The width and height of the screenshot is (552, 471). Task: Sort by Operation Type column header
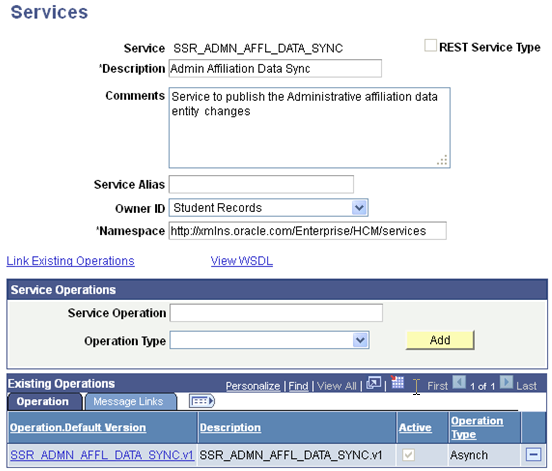[477, 427]
